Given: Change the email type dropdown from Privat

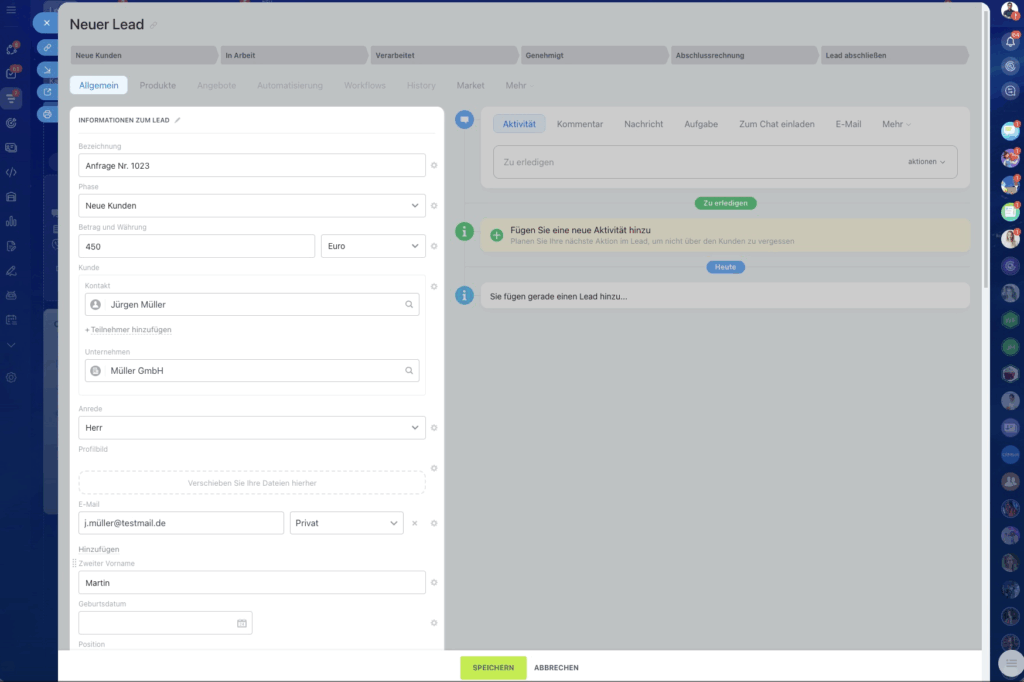Looking at the screenshot, I should [346, 522].
